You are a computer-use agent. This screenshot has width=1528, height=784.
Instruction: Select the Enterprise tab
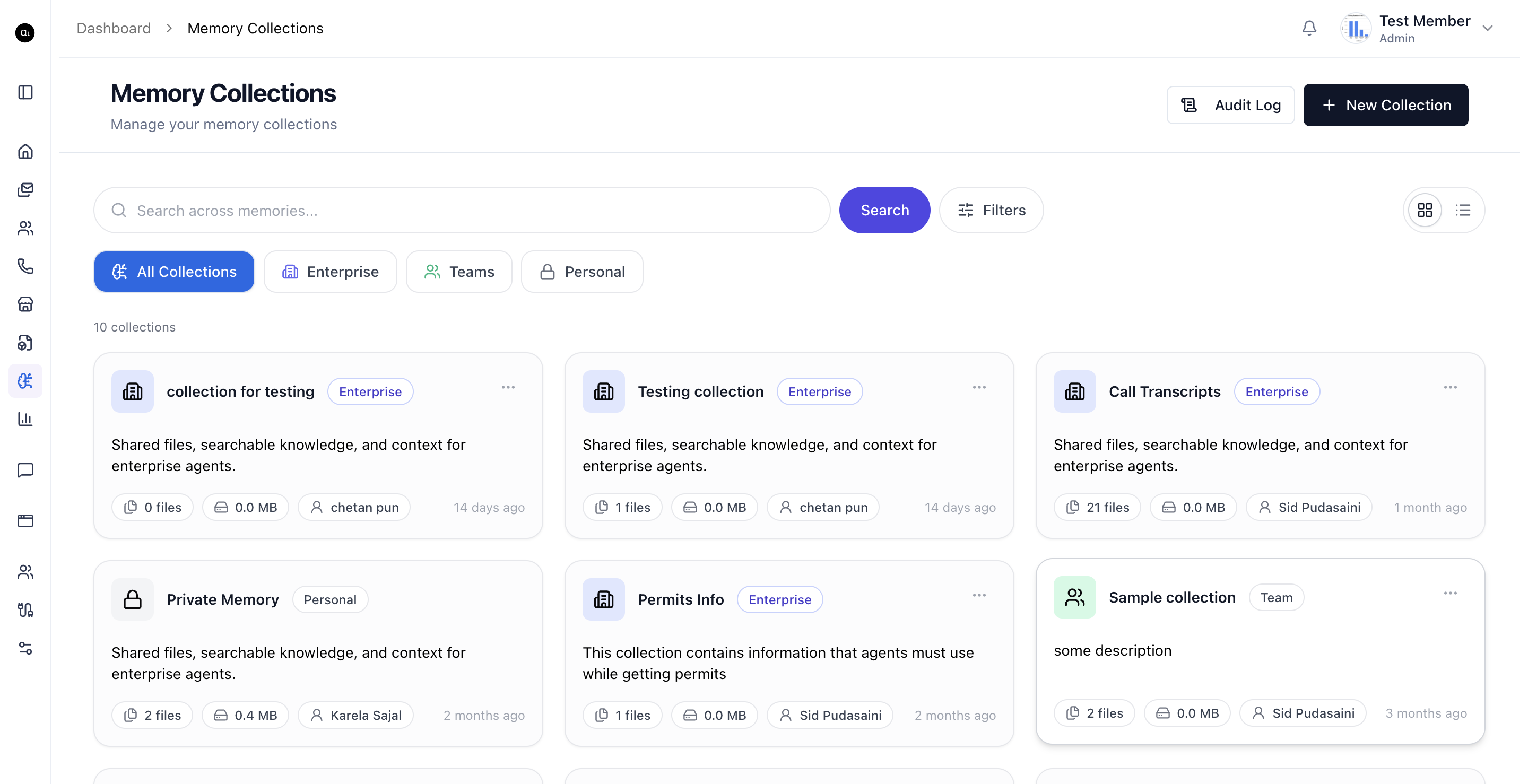coord(331,272)
